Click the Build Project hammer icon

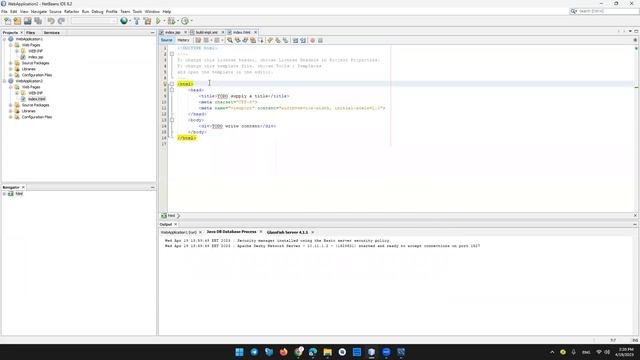[x=137, y=21]
